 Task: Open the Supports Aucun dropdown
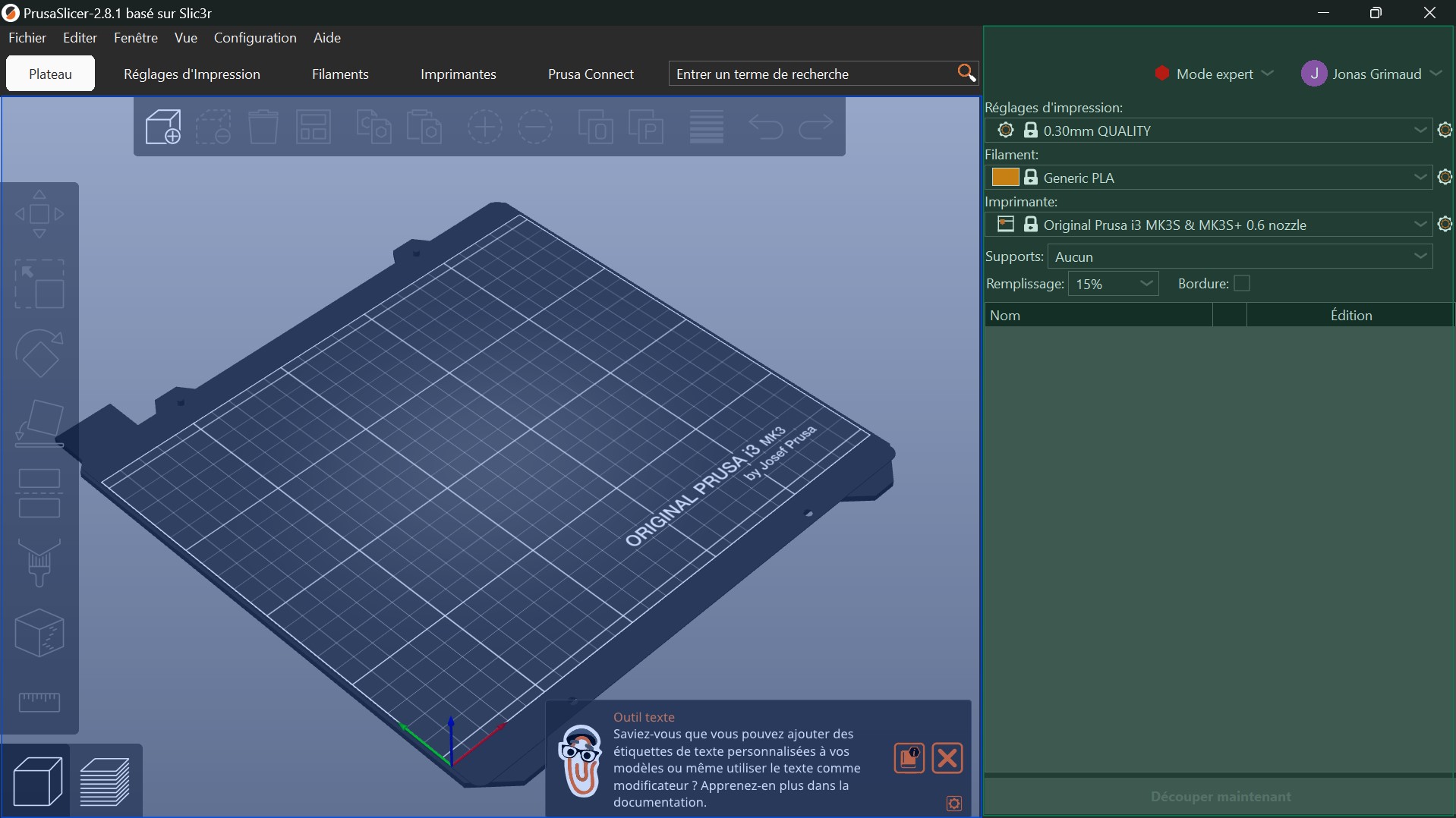1240,256
